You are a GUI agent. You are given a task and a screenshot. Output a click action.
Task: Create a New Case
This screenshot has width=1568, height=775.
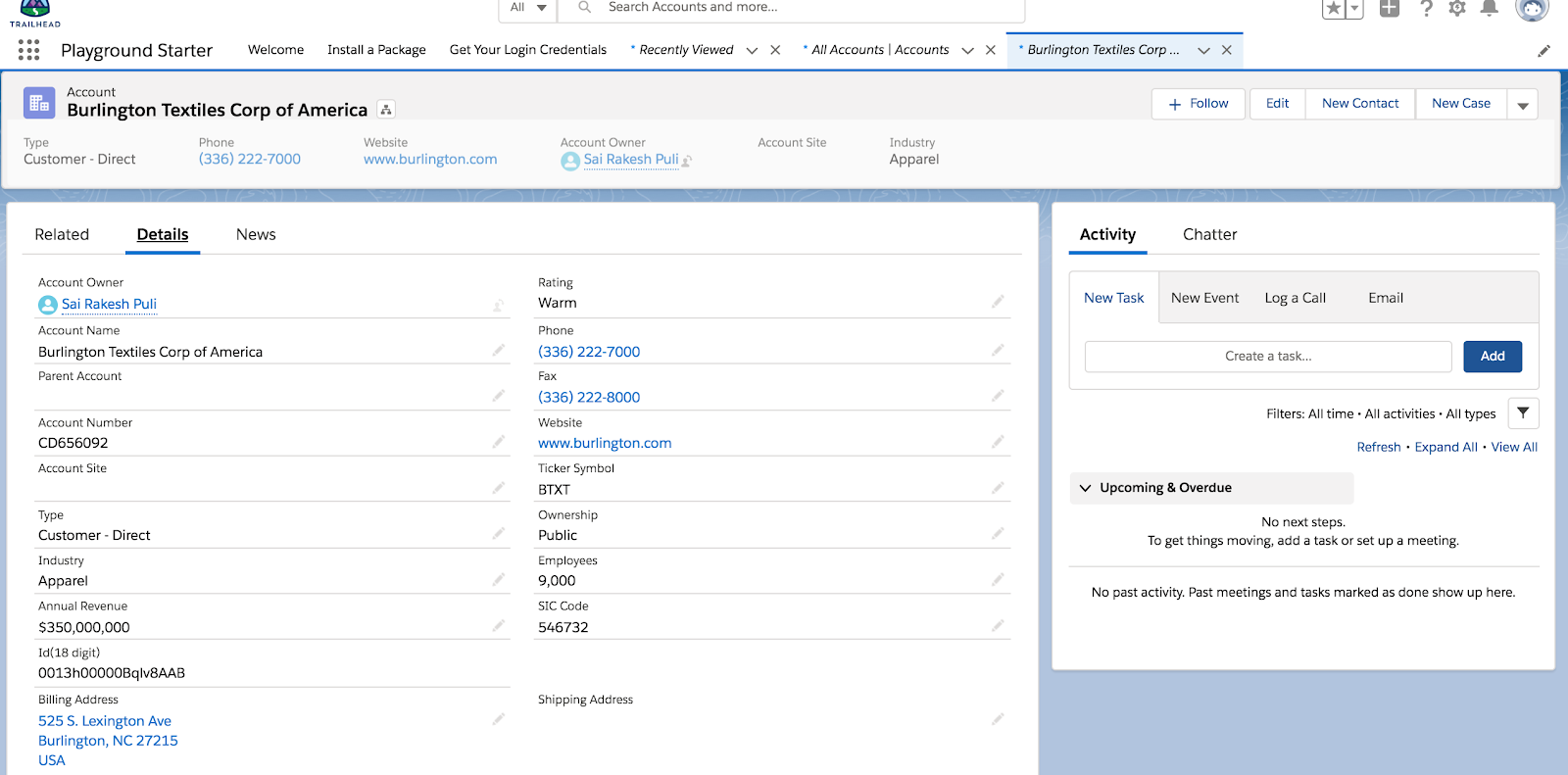click(x=1460, y=104)
